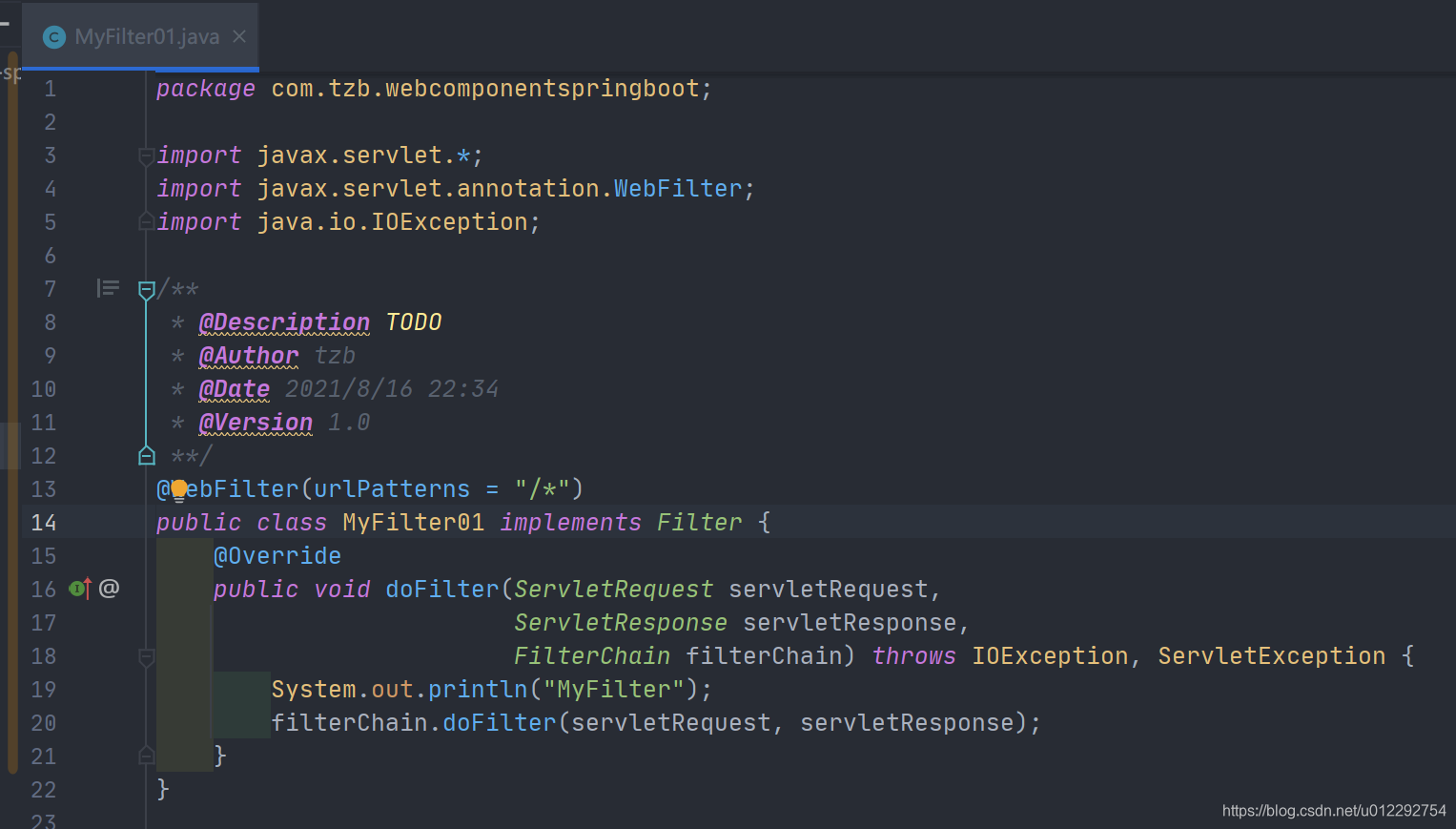Click the WebFilter import on line 4
The height and width of the screenshot is (829, 1456).
point(678,188)
